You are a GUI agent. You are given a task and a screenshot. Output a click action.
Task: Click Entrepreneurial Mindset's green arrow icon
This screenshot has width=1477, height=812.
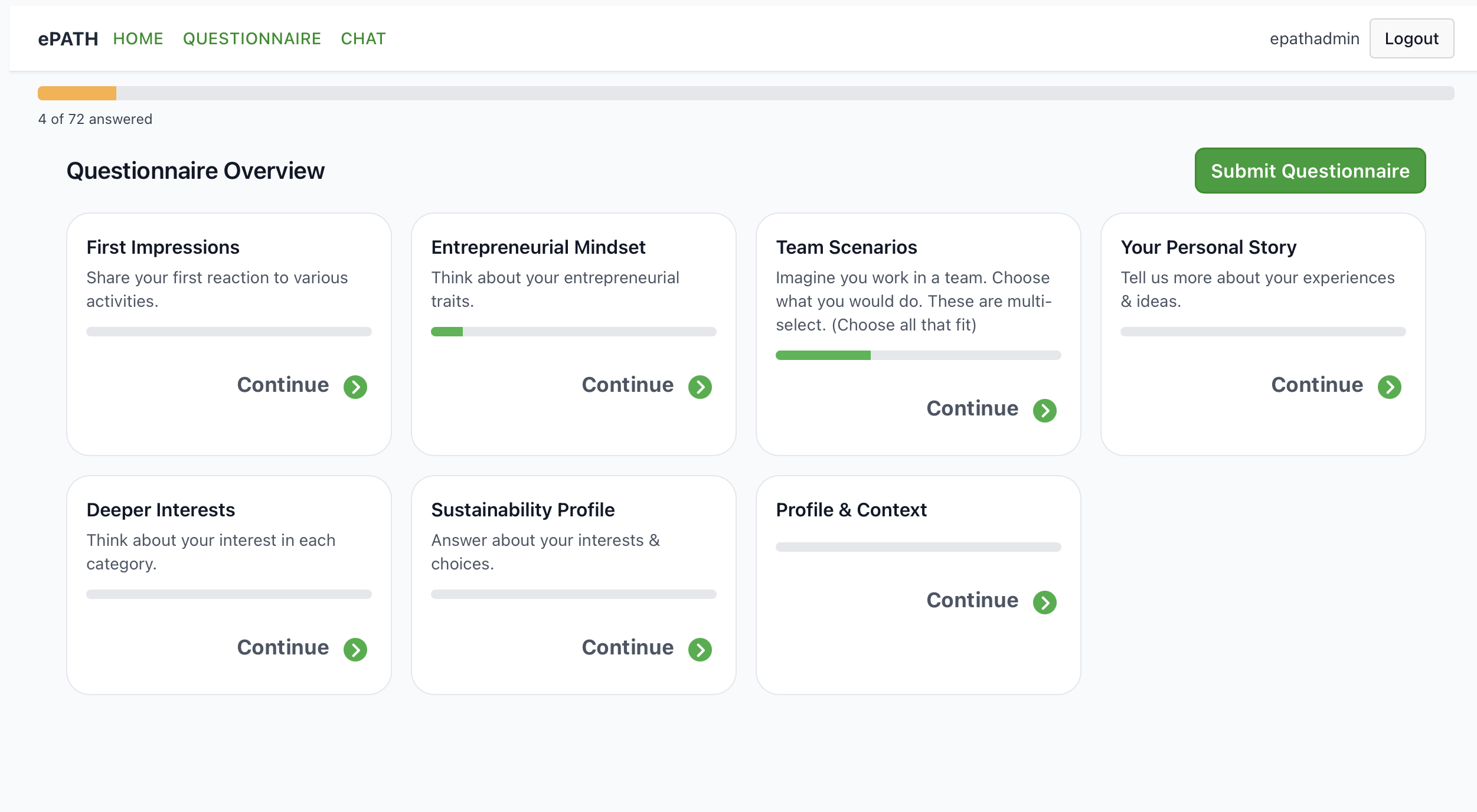click(x=700, y=387)
